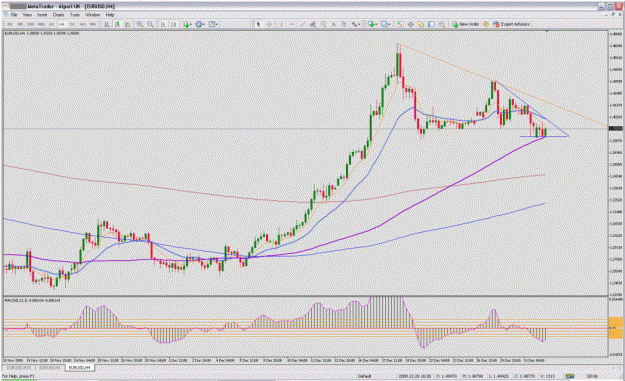625x381 pixels.
Task: Toggle the Navigator panel
Action: click(421, 24)
